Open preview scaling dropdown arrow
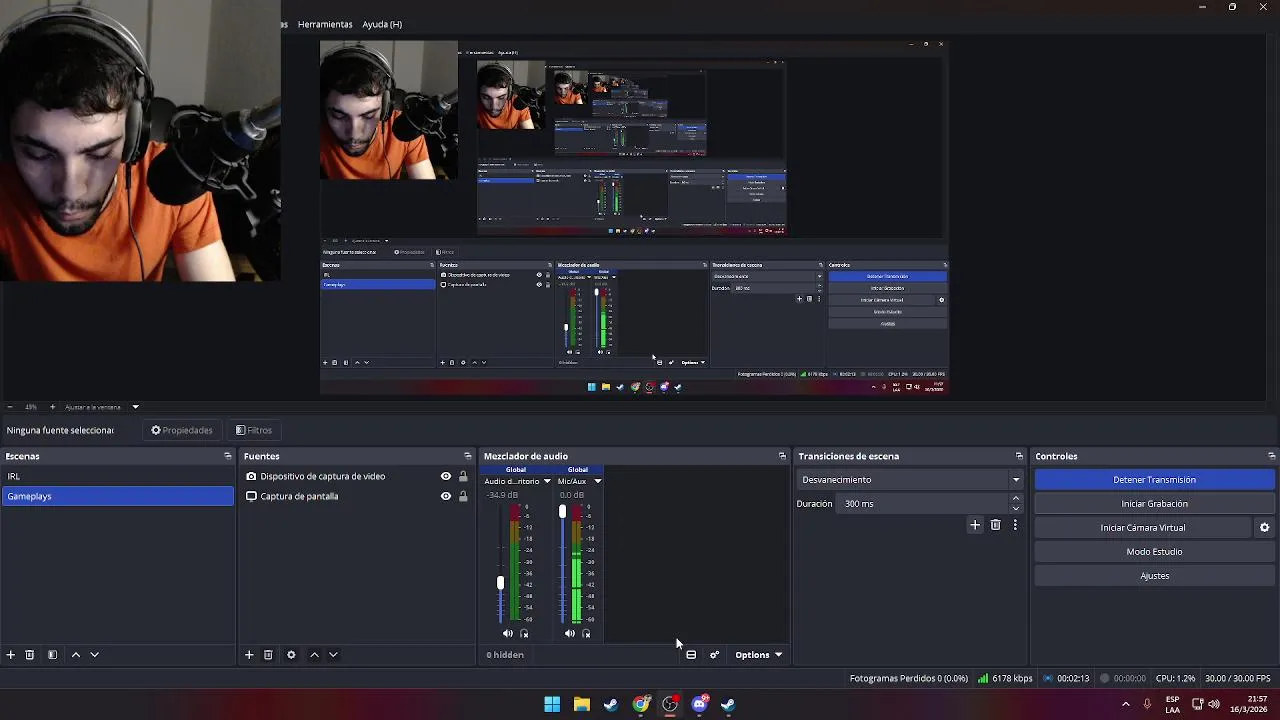1280x720 pixels. point(135,407)
